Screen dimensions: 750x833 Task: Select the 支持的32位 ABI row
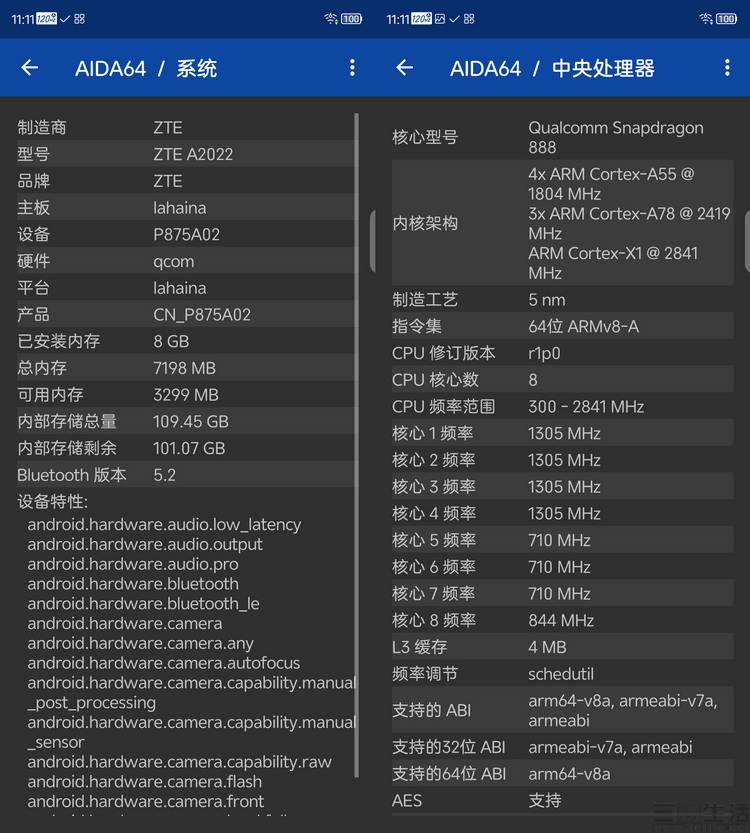562,747
